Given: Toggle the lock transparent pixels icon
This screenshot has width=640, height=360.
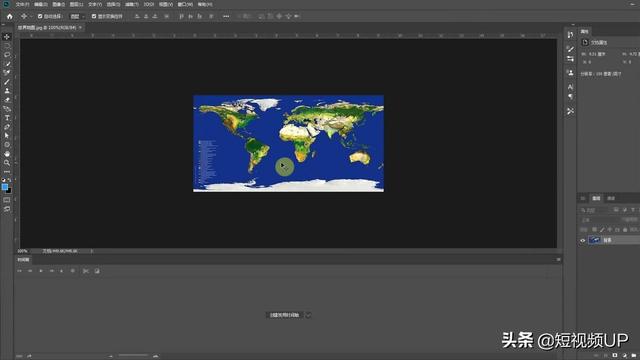Looking at the screenshot, I should coord(594,230).
